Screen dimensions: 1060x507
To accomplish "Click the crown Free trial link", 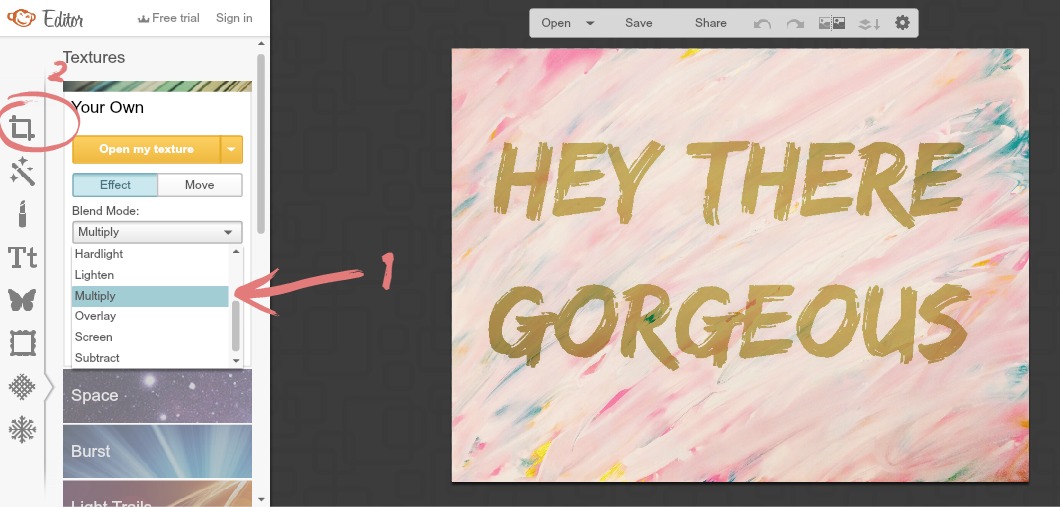I will (168, 18).
